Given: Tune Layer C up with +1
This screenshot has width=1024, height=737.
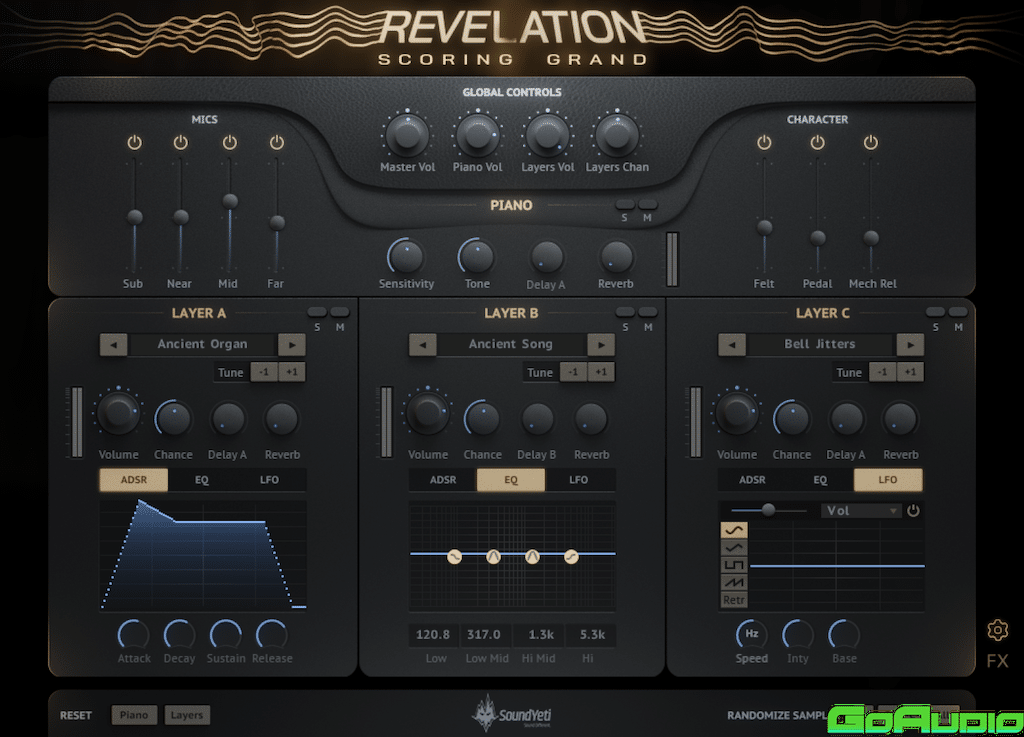Looking at the screenshot, I should [910, 372].
